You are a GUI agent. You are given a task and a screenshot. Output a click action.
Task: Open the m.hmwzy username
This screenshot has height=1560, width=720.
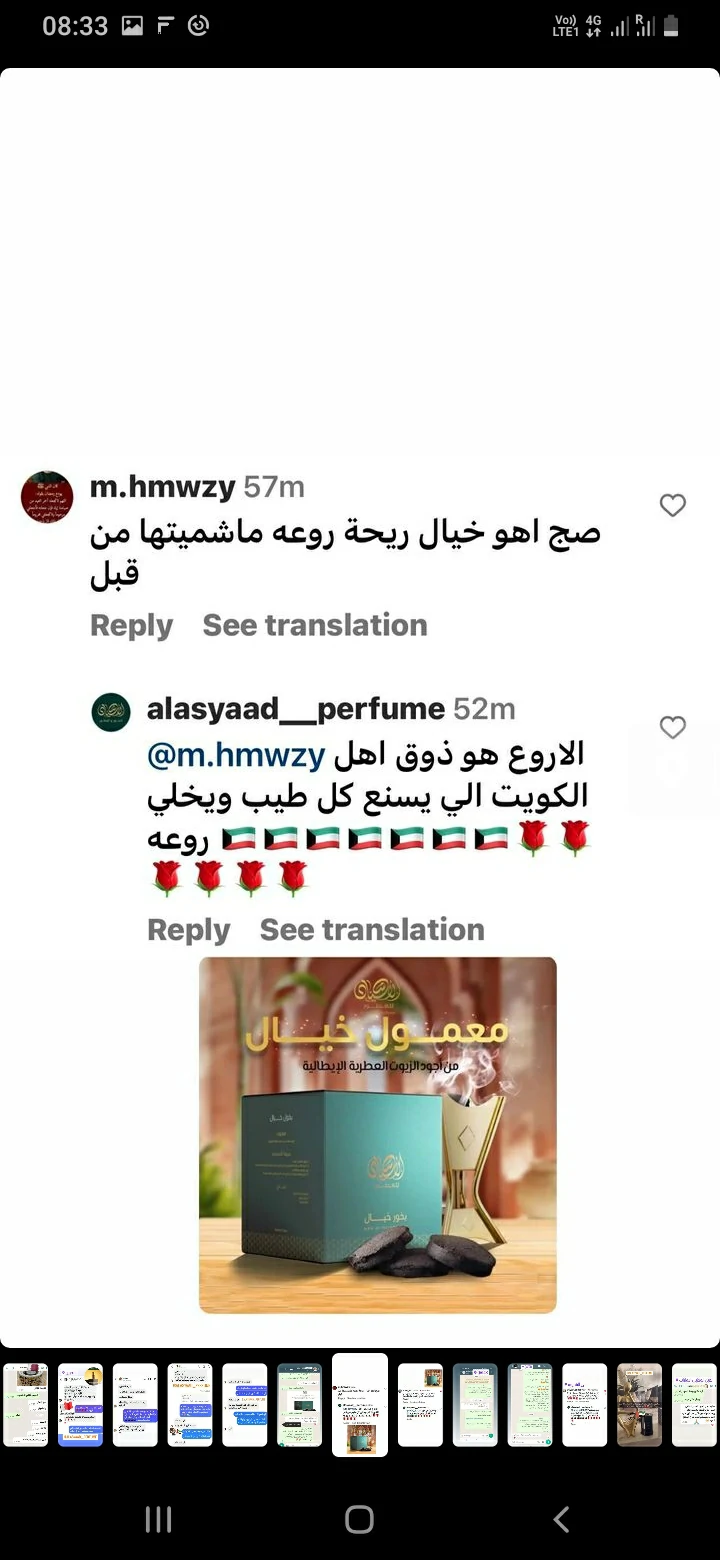pyautogui.click(x=162, y=487)
